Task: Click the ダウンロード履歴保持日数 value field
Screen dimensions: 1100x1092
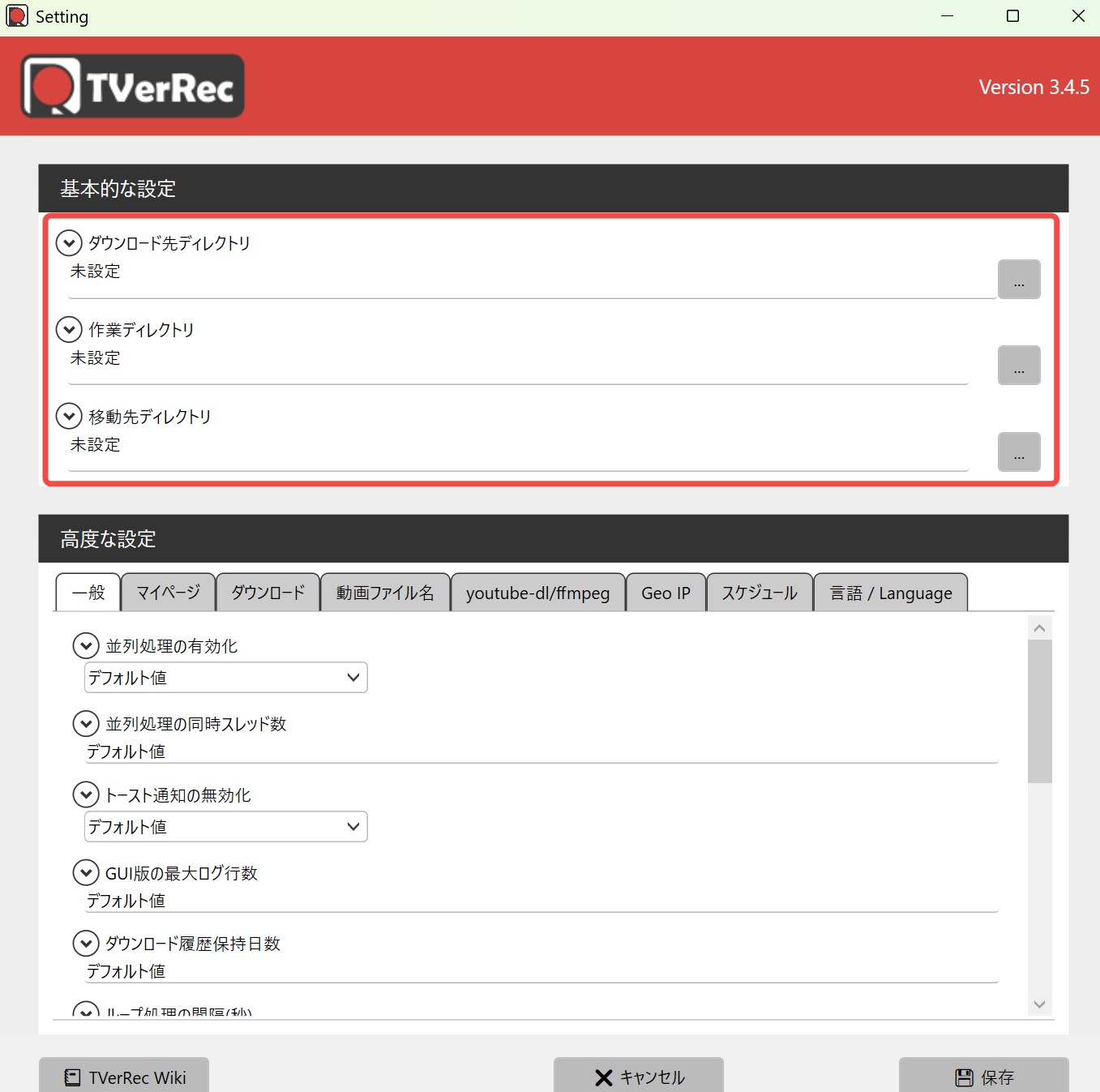Action: coord(541,971)
